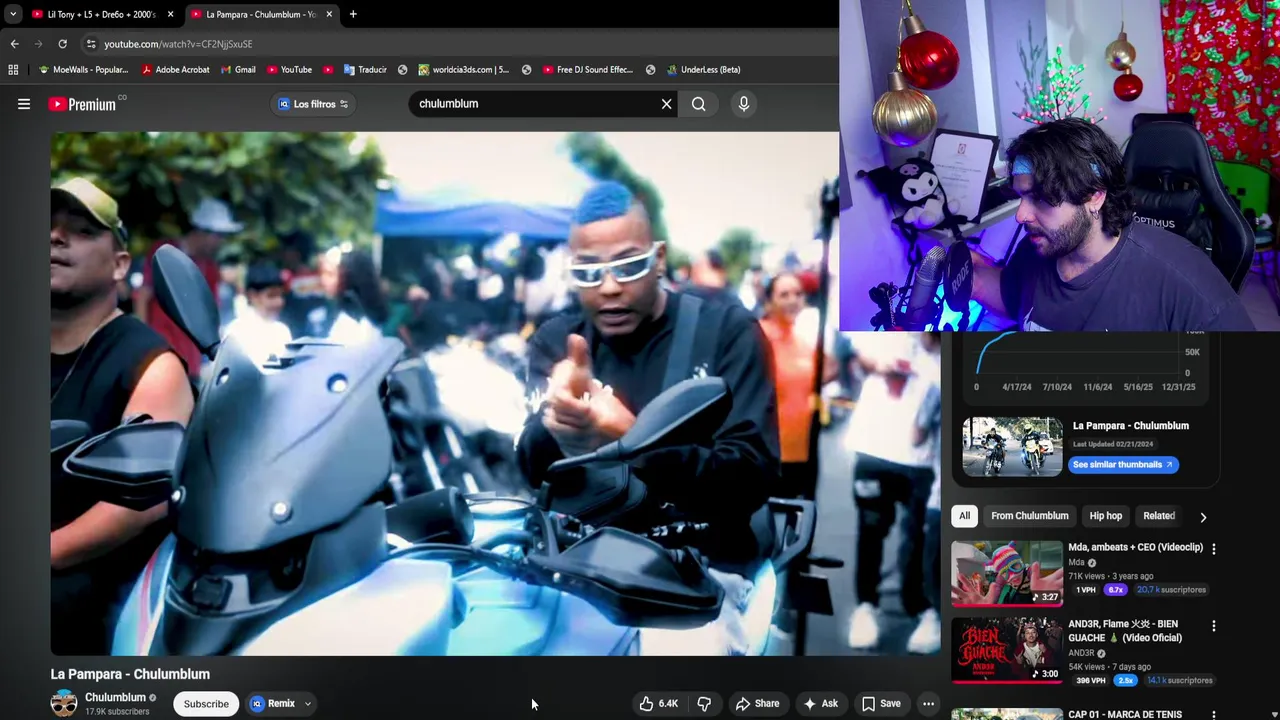Open the worldcia3ds.com bookmark

coord(463,70)
